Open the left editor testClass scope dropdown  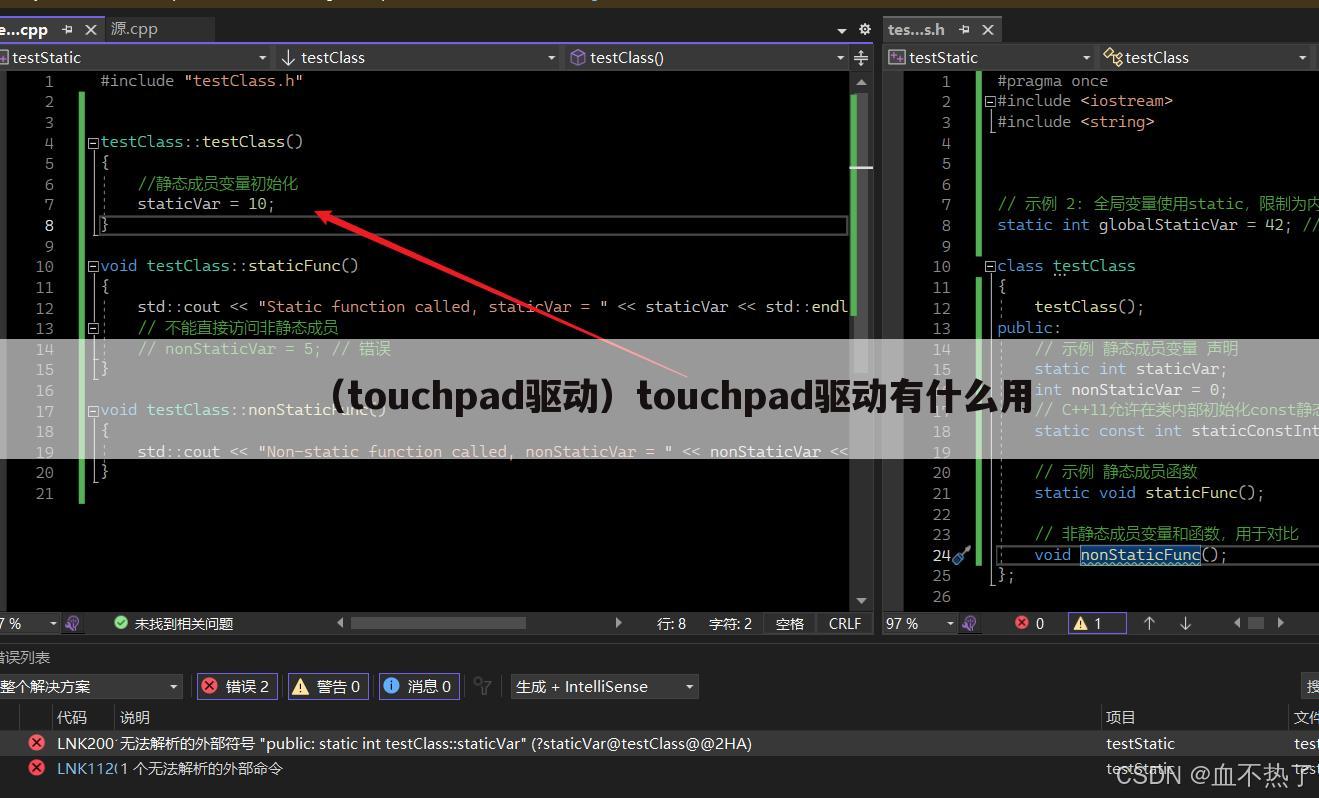(418, 58)
